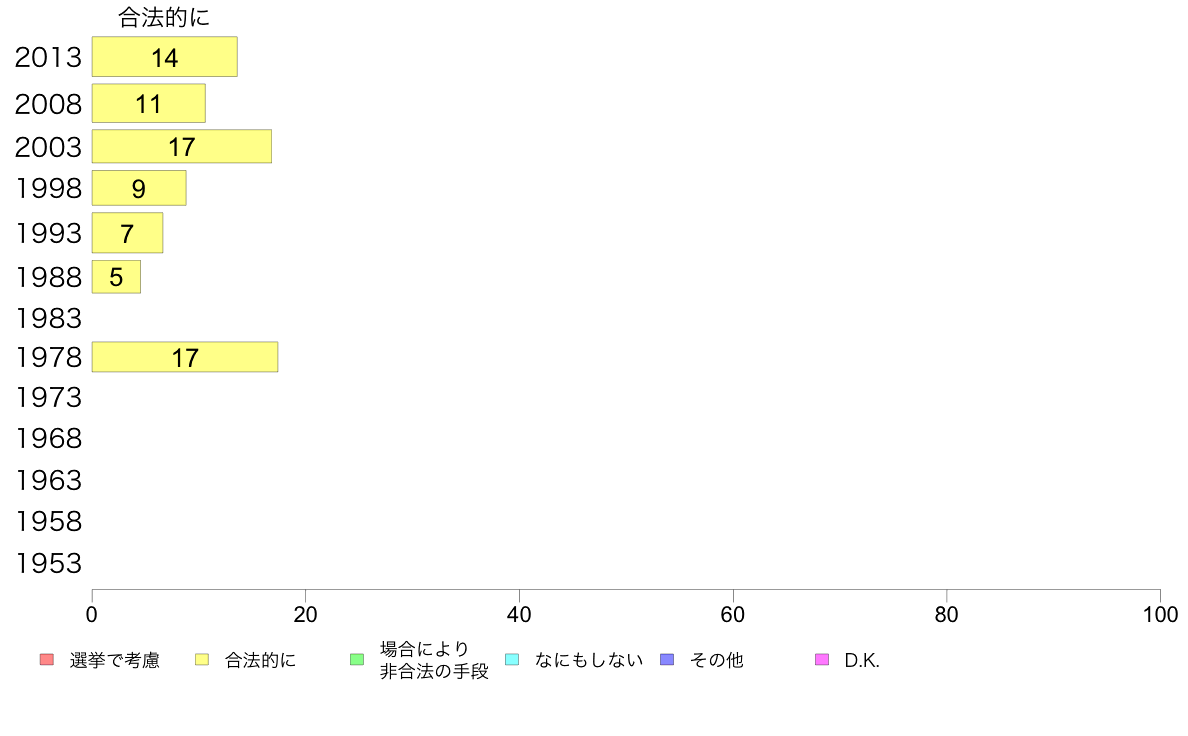Select the 1978 bar showing 17
Screen dimensions: 1188x736
tap(185, 357)
